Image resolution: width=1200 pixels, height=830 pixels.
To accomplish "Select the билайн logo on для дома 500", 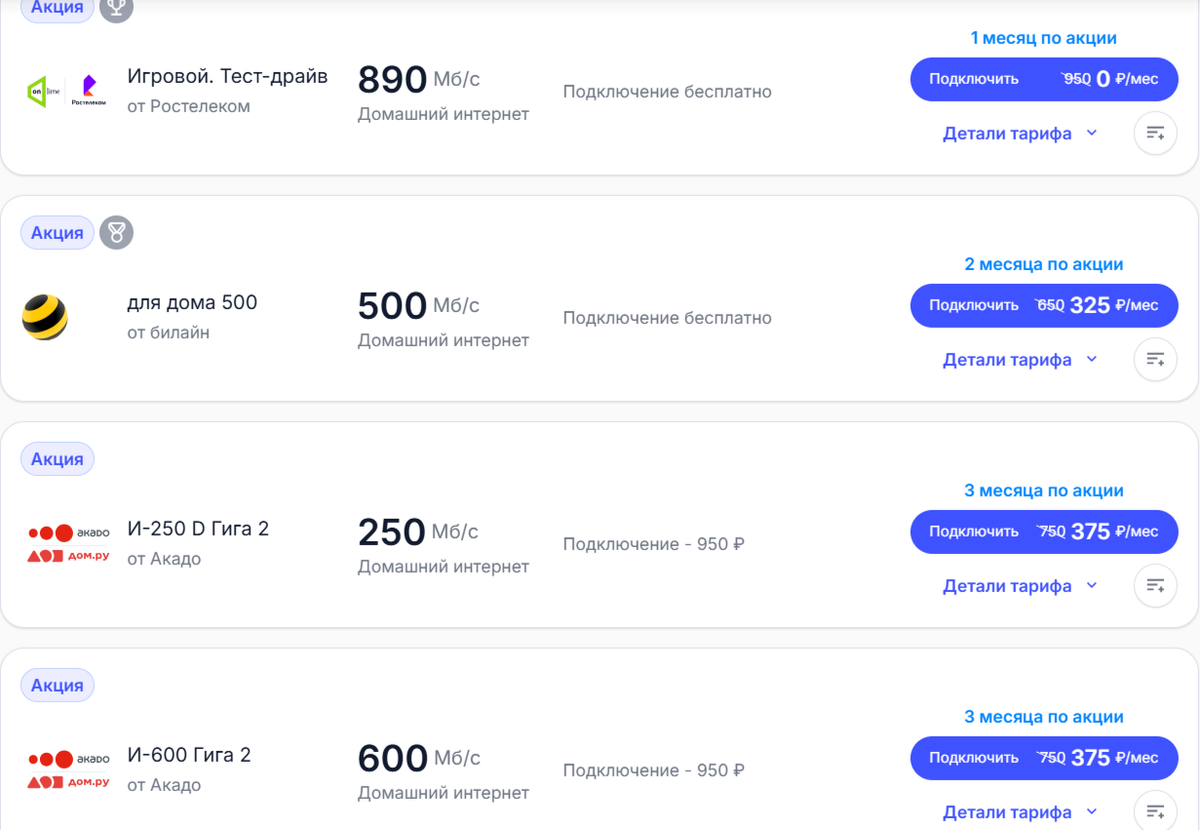I will point(45,315).
